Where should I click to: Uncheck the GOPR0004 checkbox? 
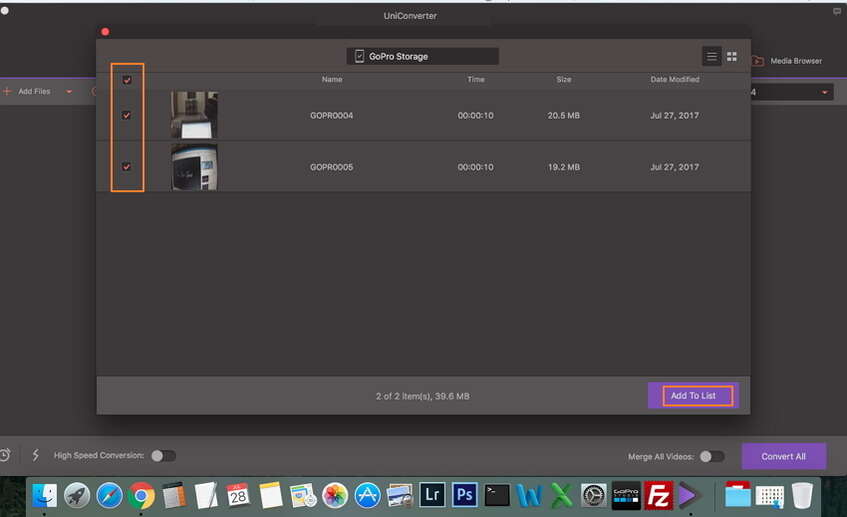126,115
